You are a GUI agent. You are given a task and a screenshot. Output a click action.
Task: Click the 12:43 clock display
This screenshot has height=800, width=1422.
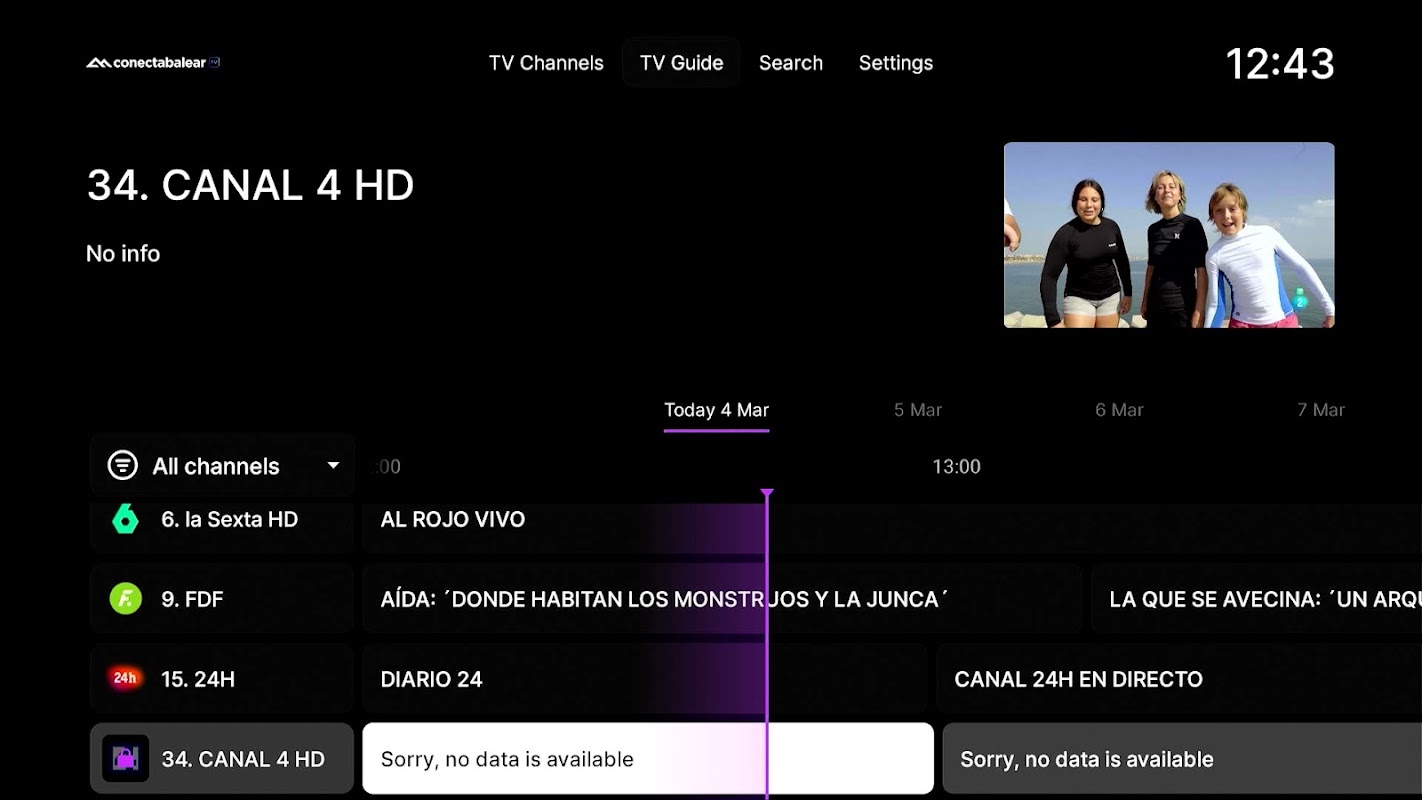click(1280, 64)
